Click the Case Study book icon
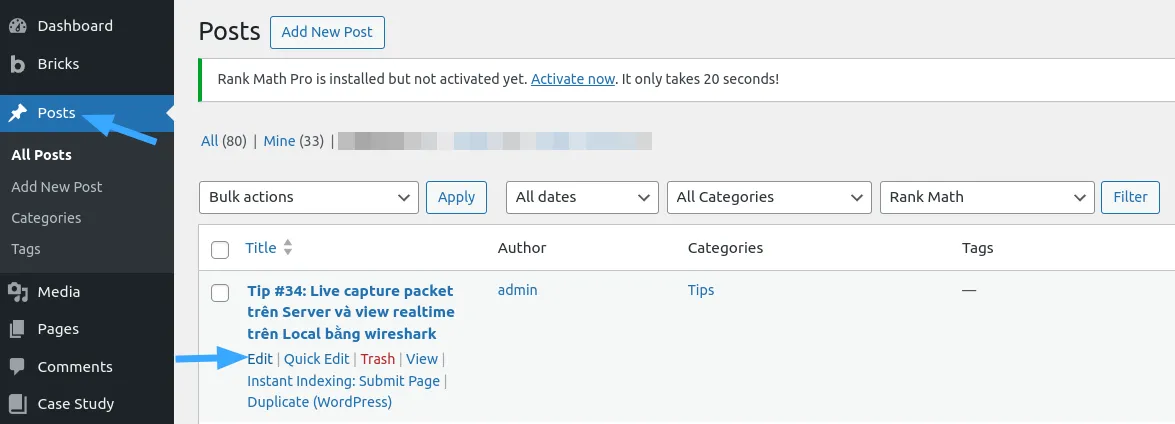The height and width of the screenshot is (424, 1175). pyautogui.click(x=18, y=404)
